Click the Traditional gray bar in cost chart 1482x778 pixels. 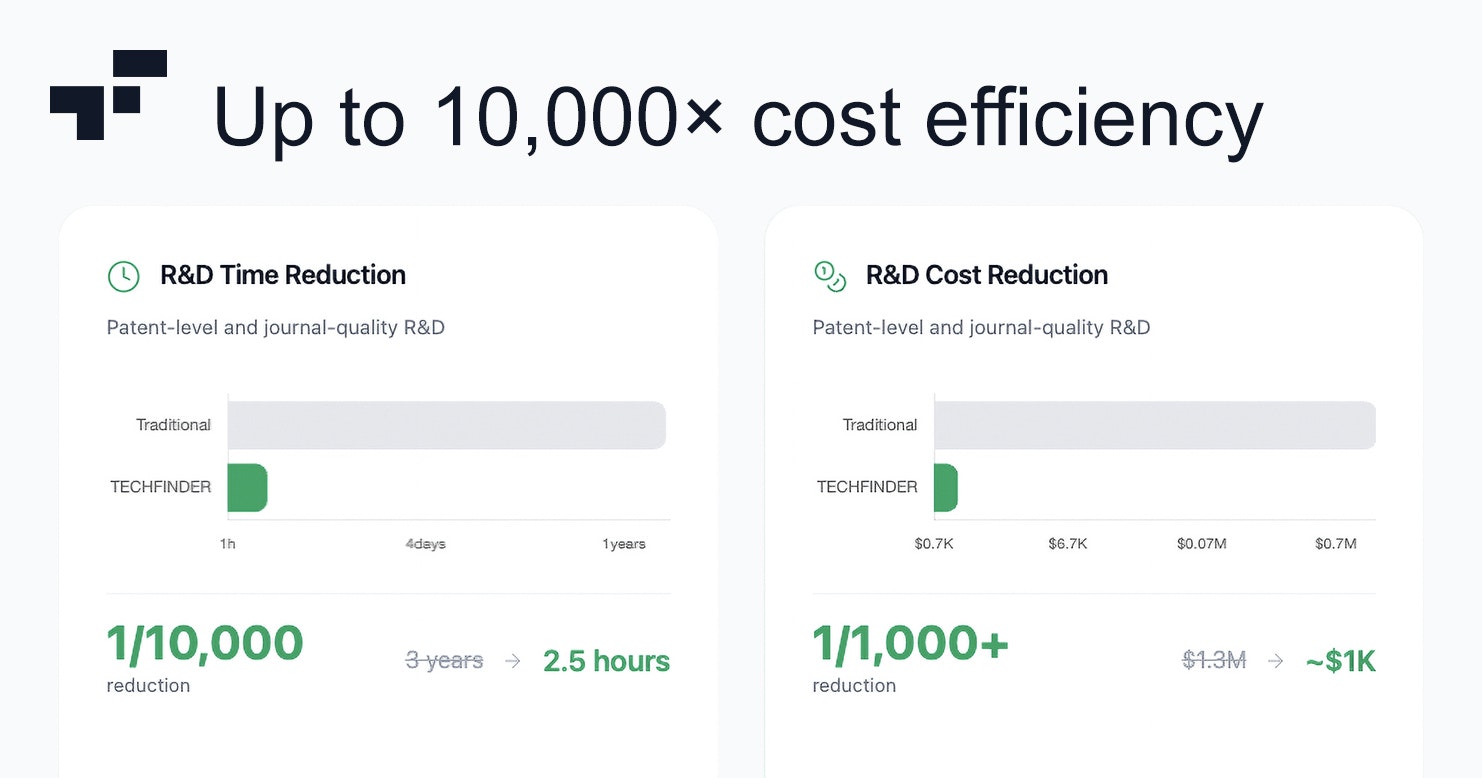click(1155, 425)
